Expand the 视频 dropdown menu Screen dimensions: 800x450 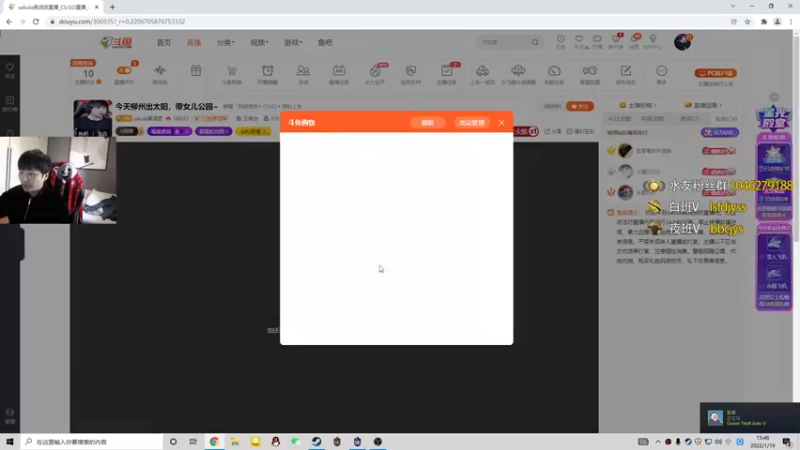(259, 42)
